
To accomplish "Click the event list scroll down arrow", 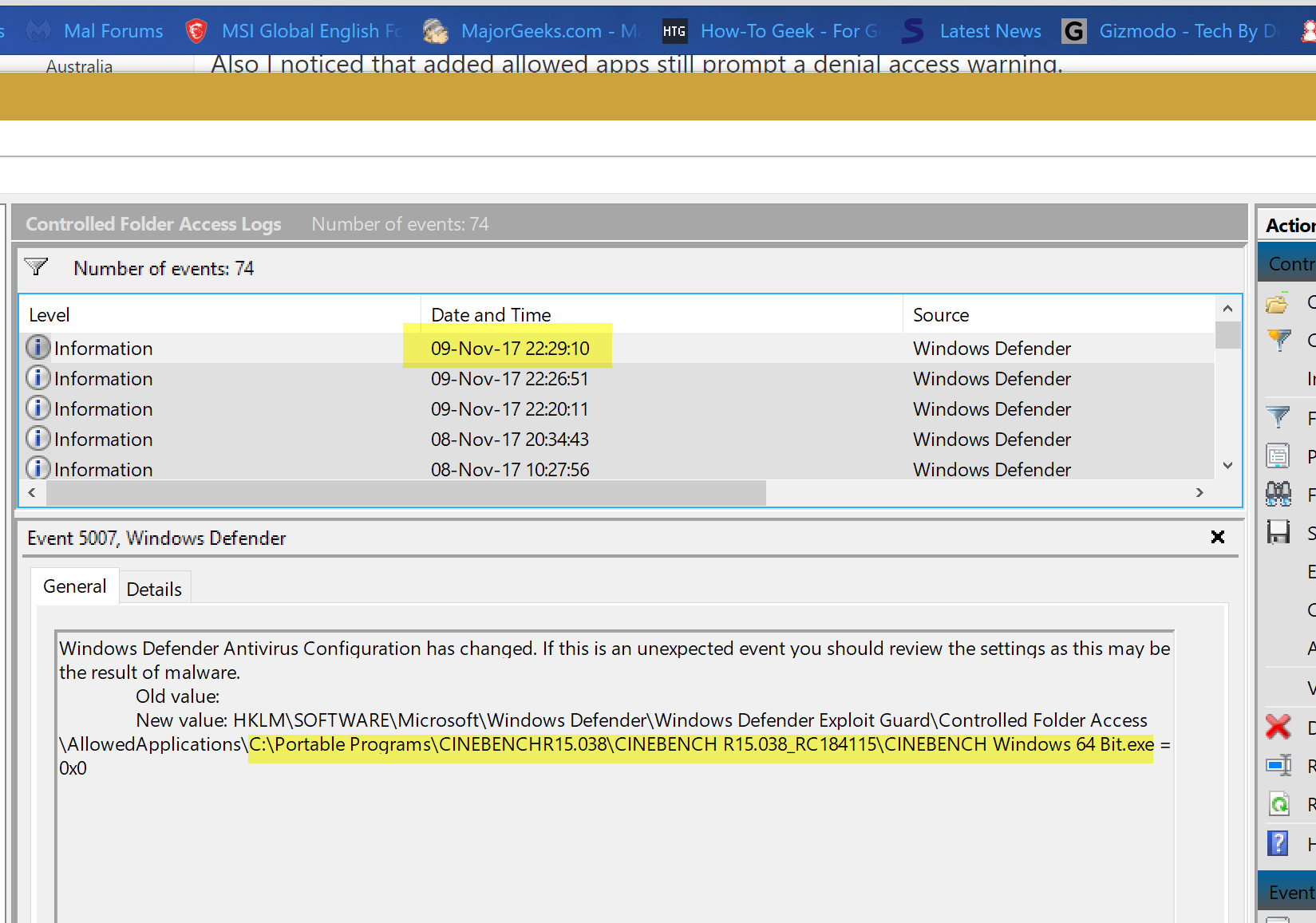I will 1228,466.
